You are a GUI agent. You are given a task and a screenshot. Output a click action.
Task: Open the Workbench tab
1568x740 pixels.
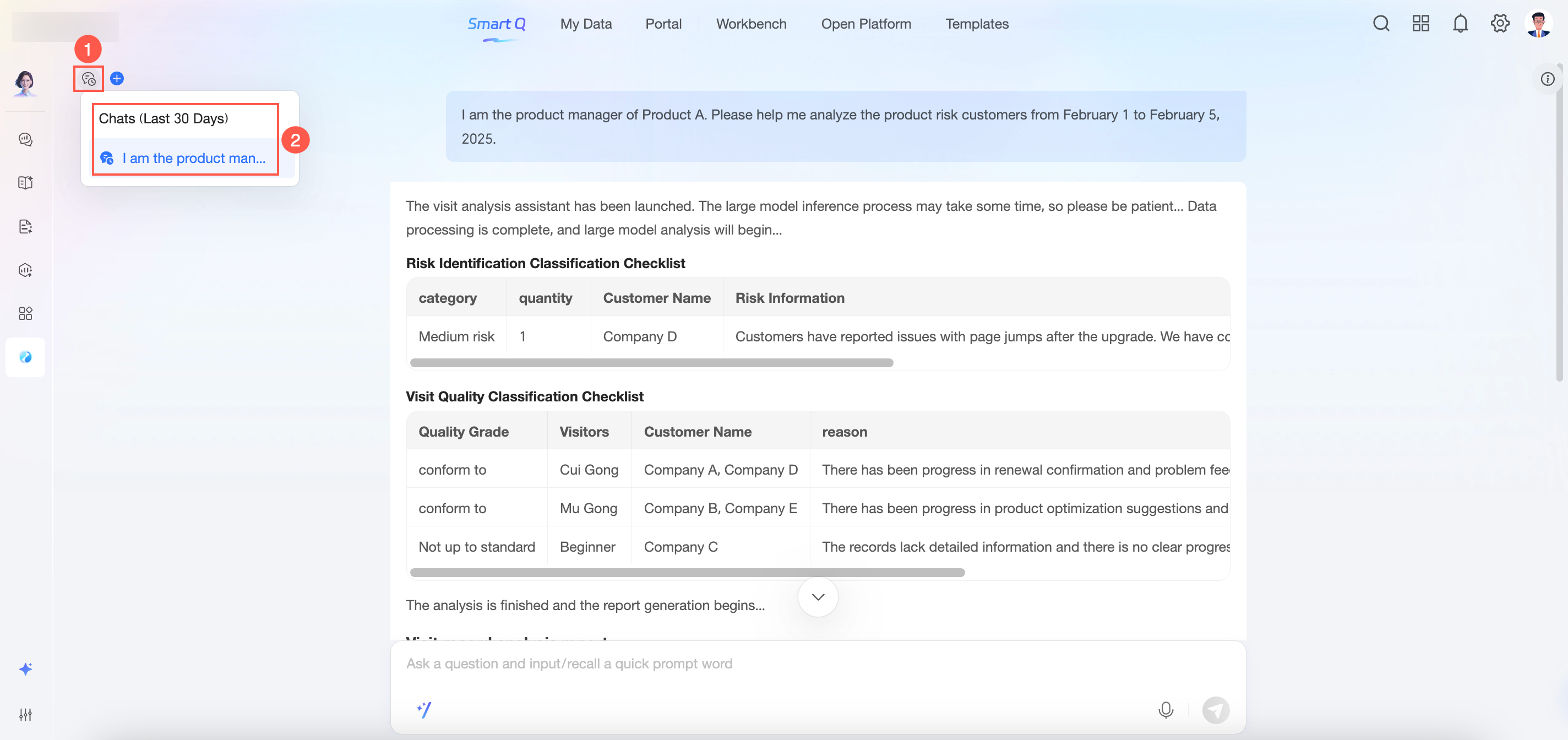pos(750,24)
